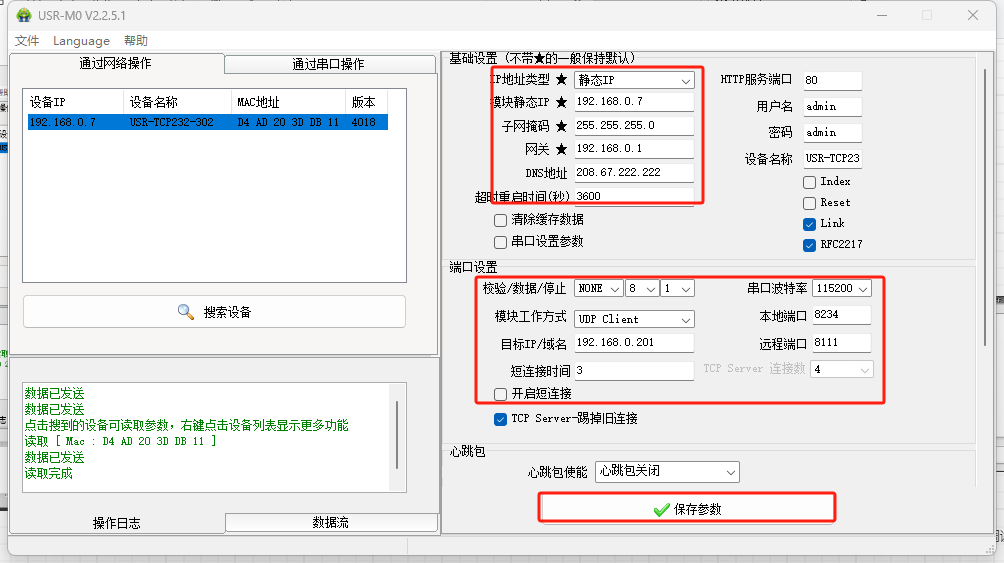
Task: Toggle the 串口设置参数 checkbox
Action: 501,242
